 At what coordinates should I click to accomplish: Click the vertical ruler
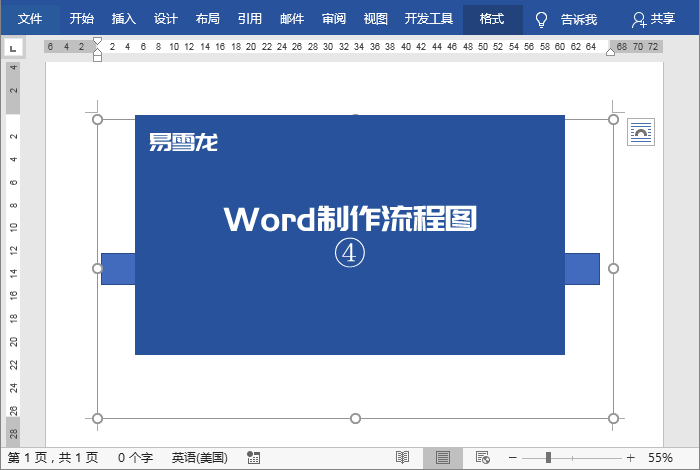(13, 253)
